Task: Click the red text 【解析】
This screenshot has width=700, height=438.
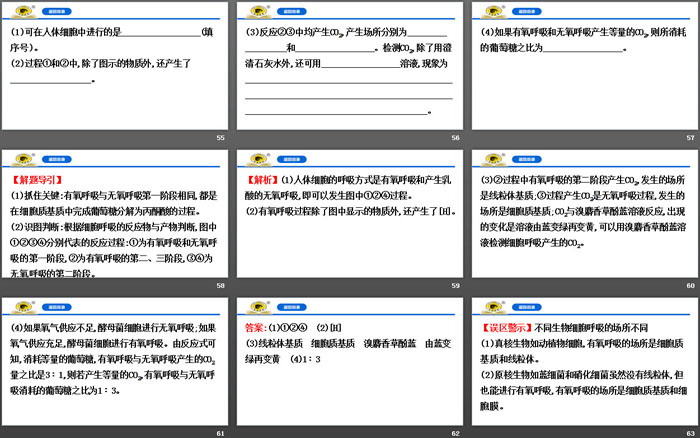Action: coord(263,180)
